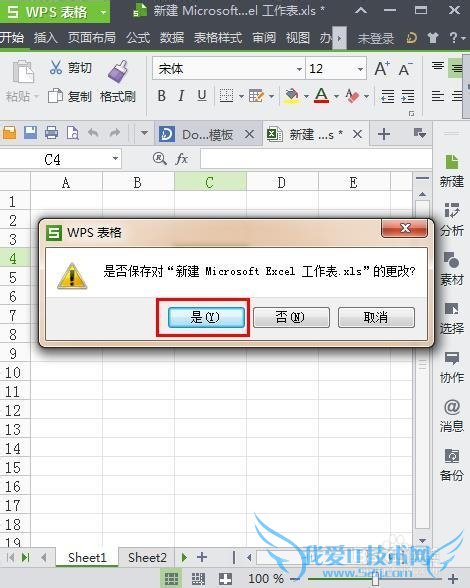Screen dimensions: 470x588
Task: Click 未登录 to sign in
Action: (376, 38)
